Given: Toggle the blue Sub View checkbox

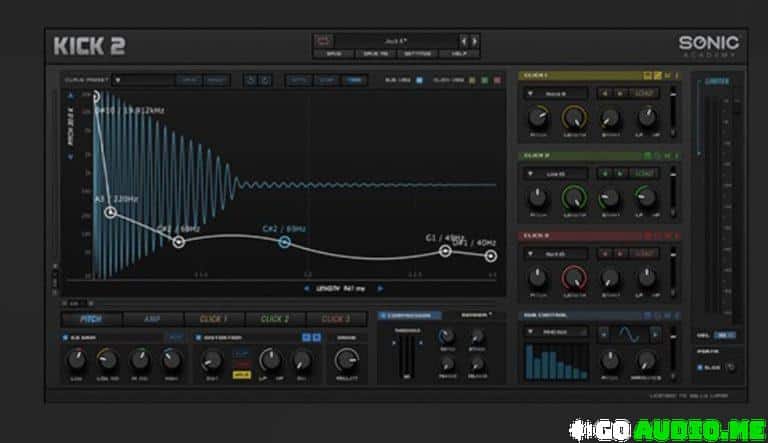Looking at the screenshot, I should pyautogui.click(x=419, y=80).
